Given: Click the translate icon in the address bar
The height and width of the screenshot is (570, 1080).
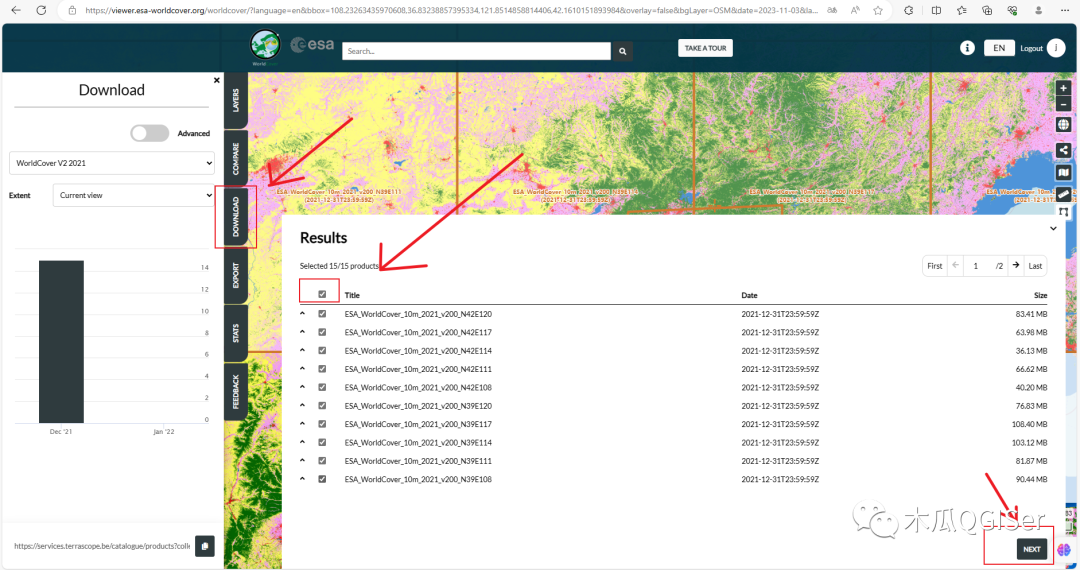Looking at the screenshot, I should (x=832, y=10).
